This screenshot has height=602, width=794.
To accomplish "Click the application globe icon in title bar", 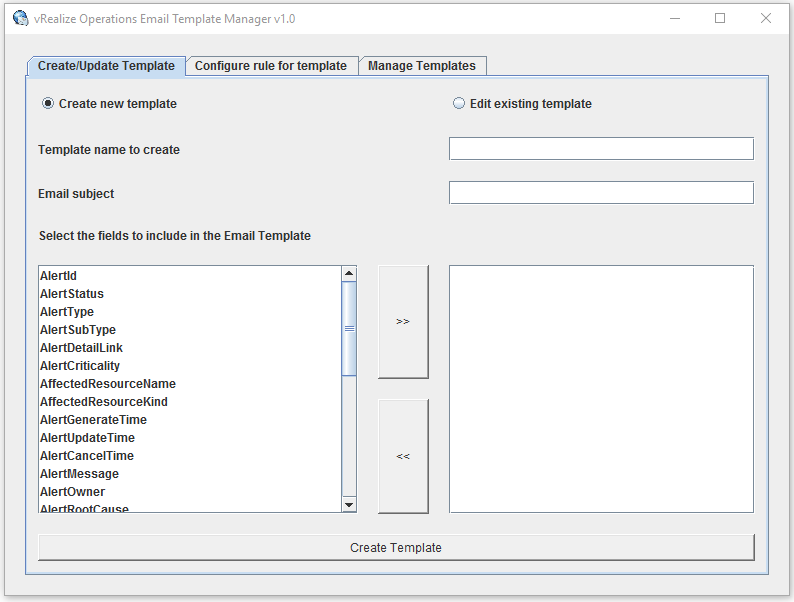I will click(x=21, y=18).
